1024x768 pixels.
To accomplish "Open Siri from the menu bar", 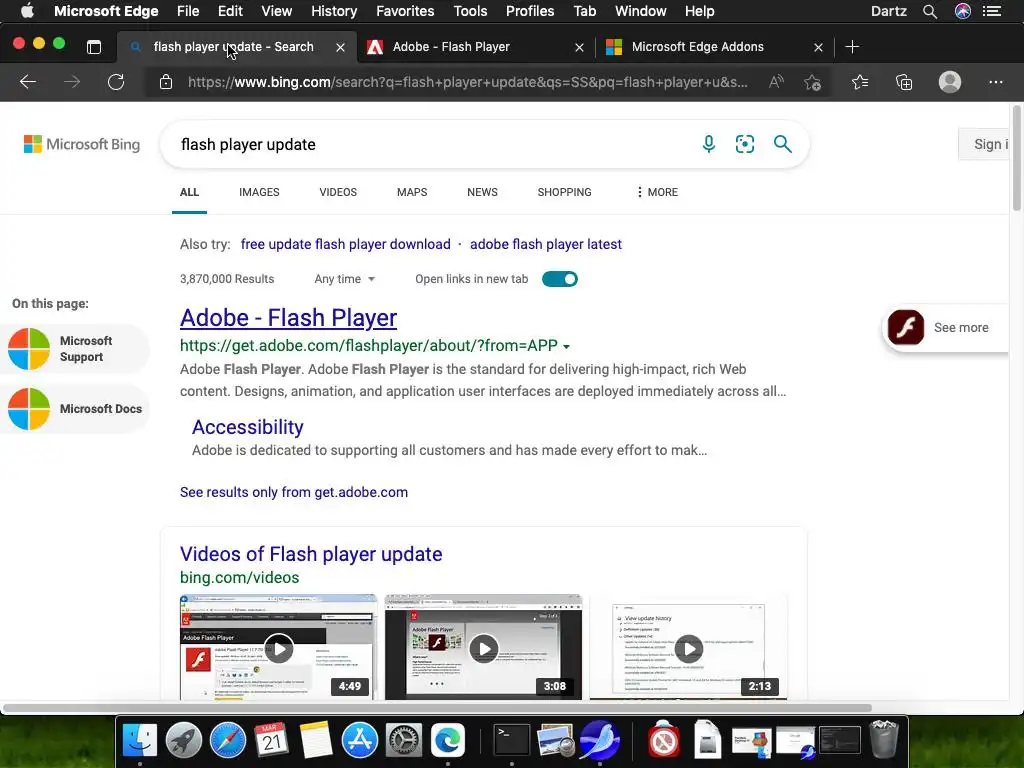I will coord(963,11).
